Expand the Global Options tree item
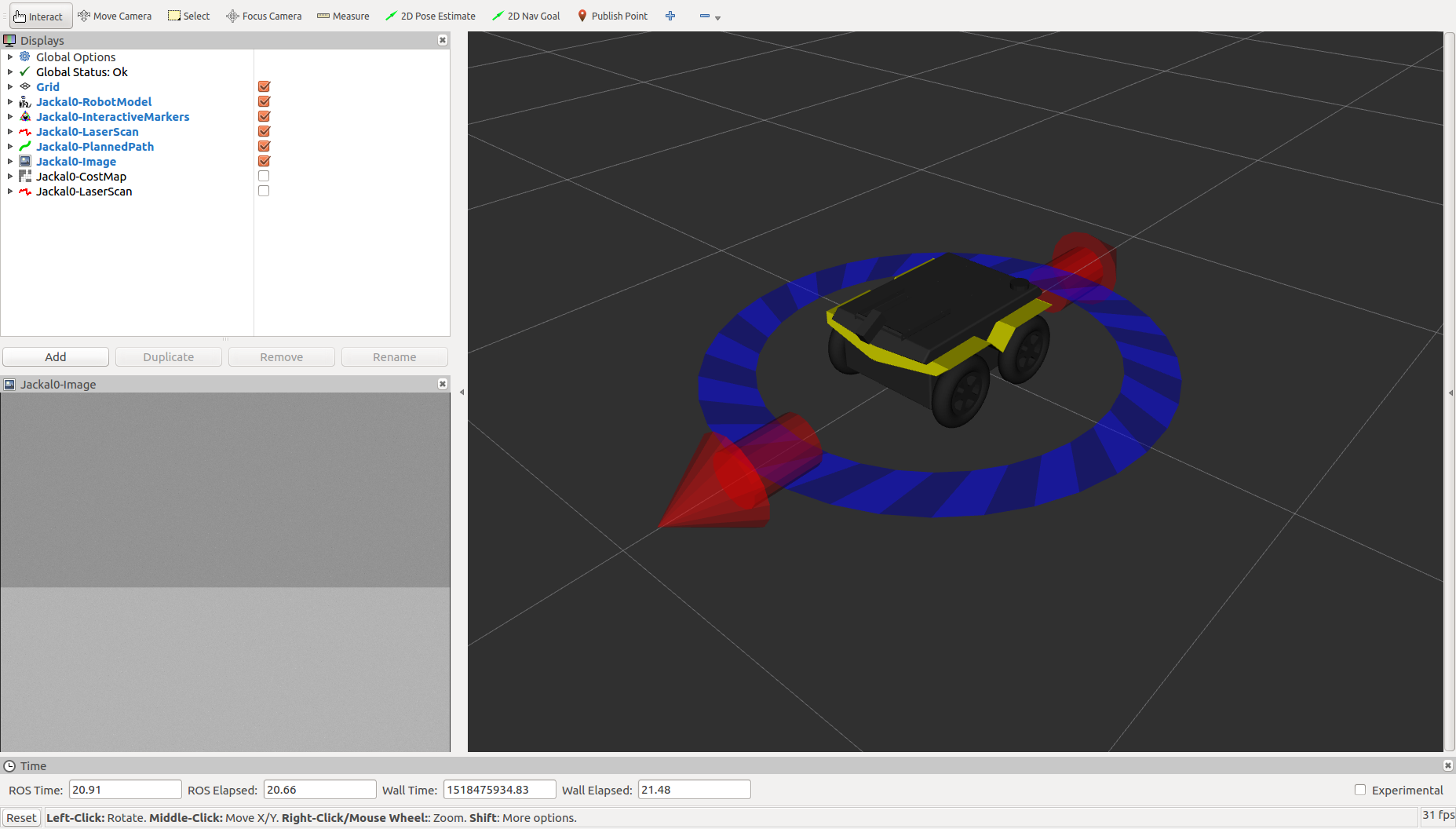The width and height of the screenshot is (1456, 829). pyautogui.click(x=10, y=57)
